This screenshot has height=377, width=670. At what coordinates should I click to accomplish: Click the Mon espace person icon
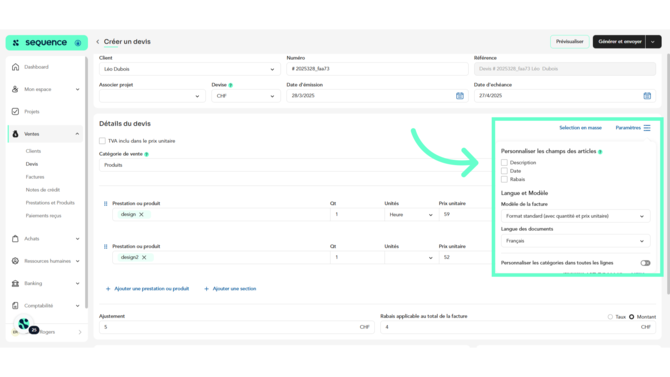pyautogui.click(x=15, y=89)
